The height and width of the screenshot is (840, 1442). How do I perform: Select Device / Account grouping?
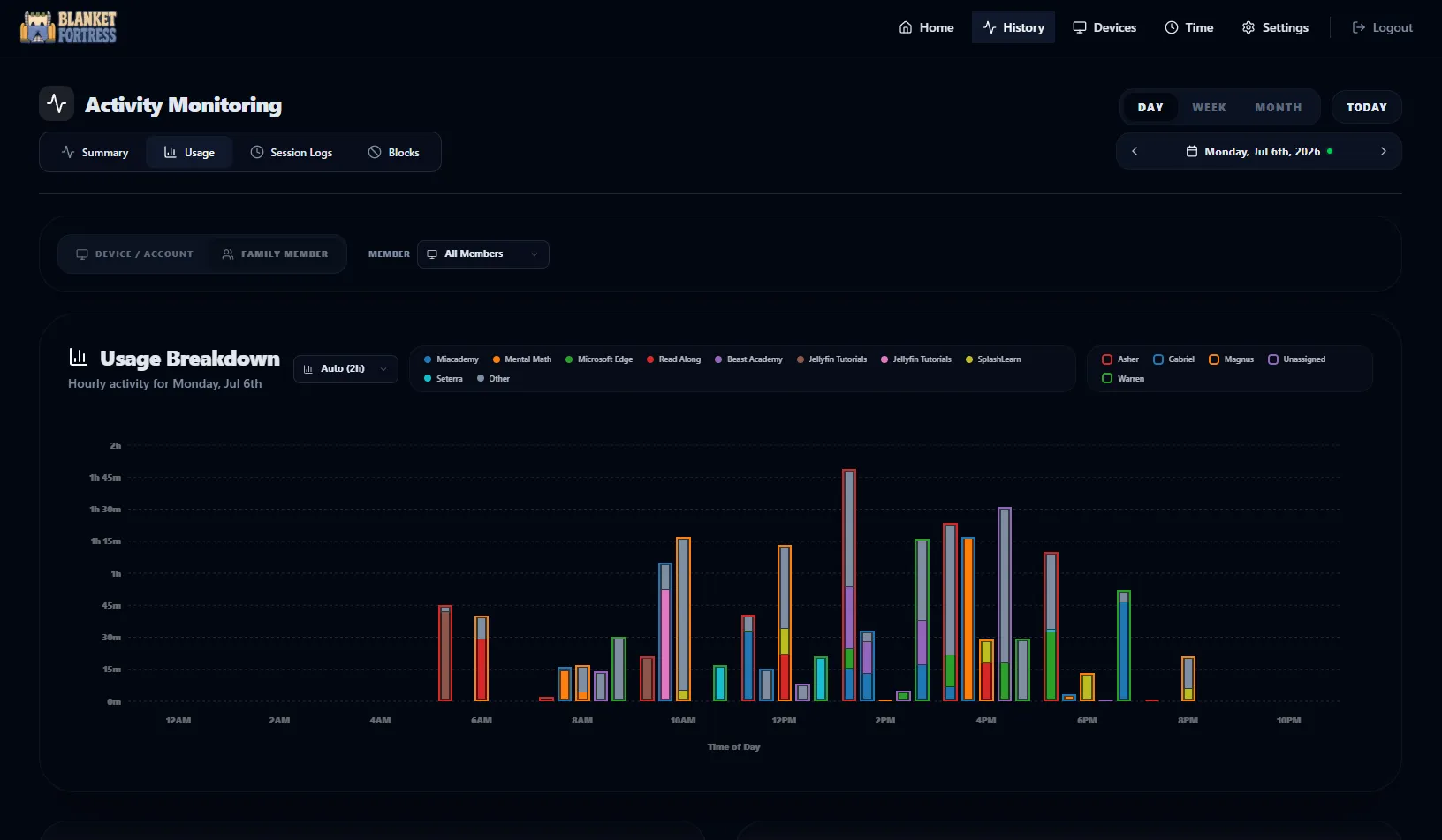coord(134,254)
